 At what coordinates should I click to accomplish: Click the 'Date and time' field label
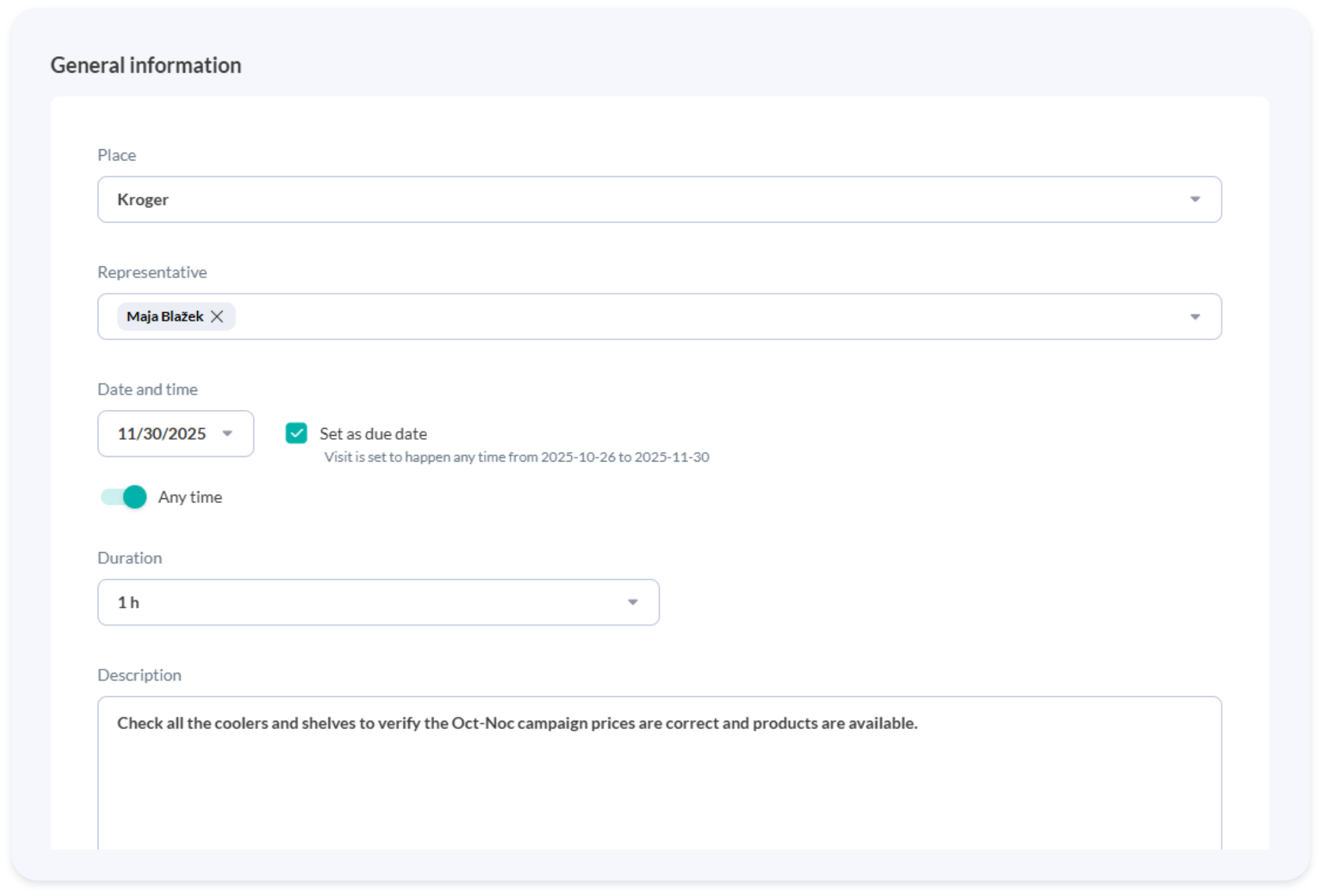(x=147, y=389)
